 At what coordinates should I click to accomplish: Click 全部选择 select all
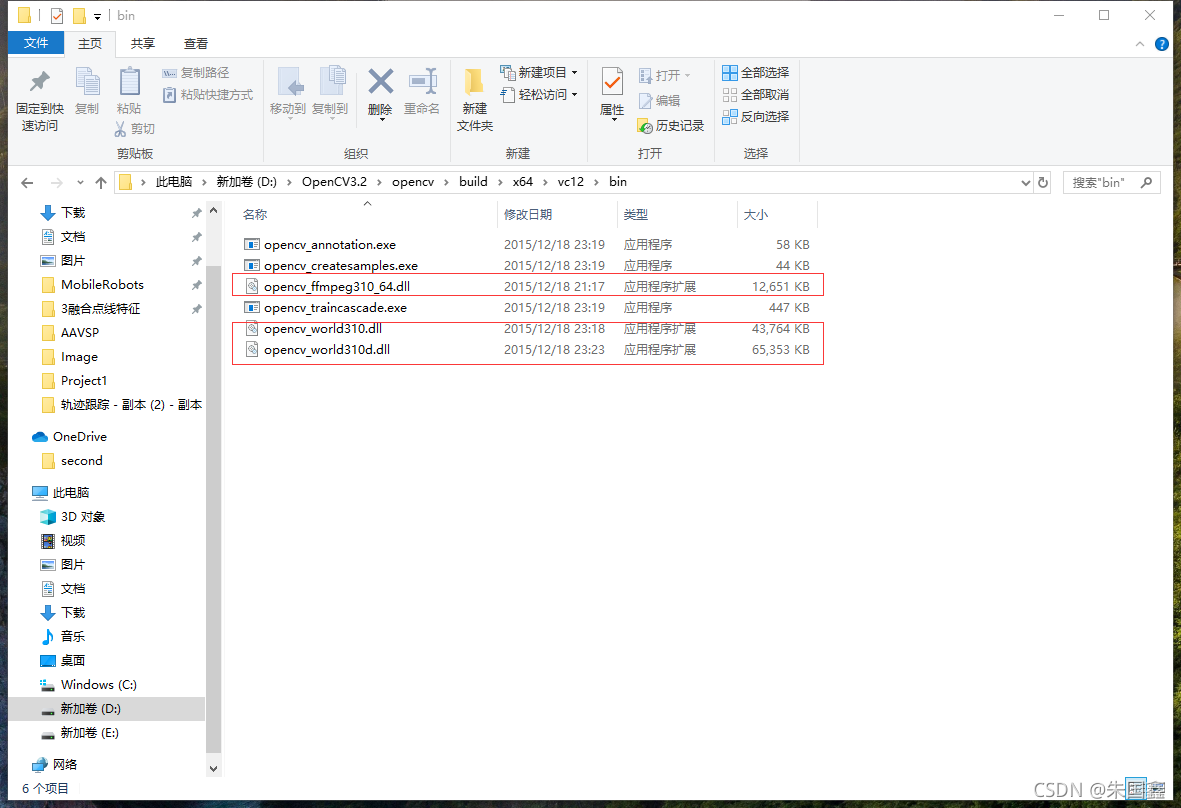click(x=755, y=72)
